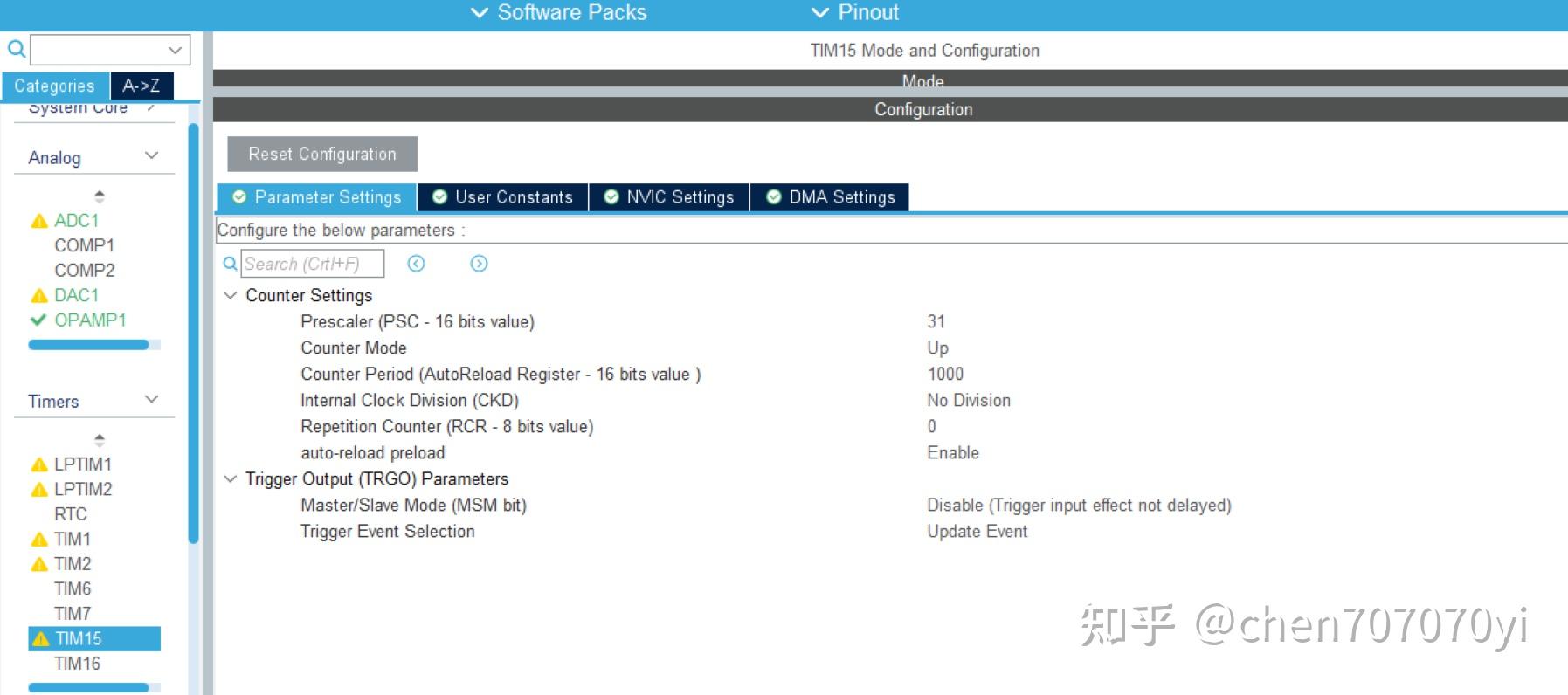Click the sort arrows under Analog
Image resolution: width=1568 pixels, height=695 pixels.
tap(100, 196)
